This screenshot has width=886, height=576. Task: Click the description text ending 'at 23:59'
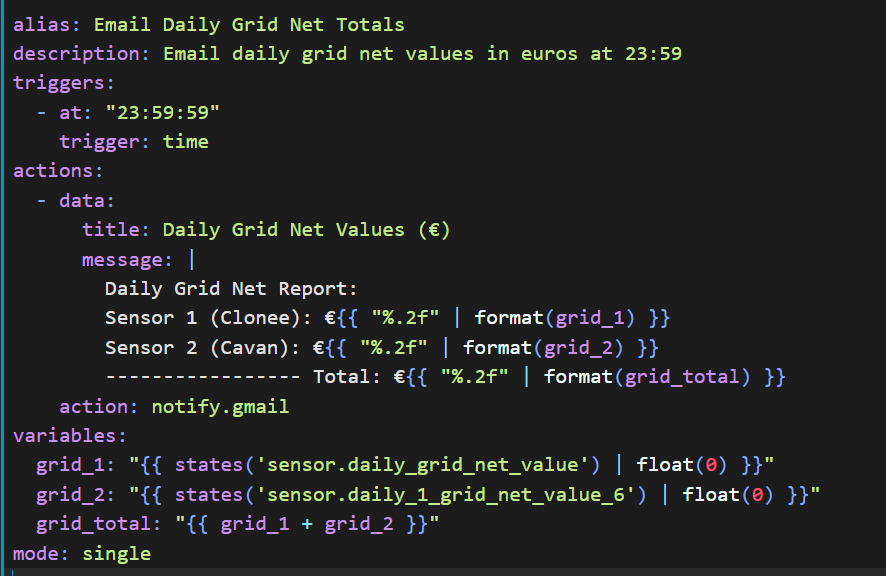point(422,54)
